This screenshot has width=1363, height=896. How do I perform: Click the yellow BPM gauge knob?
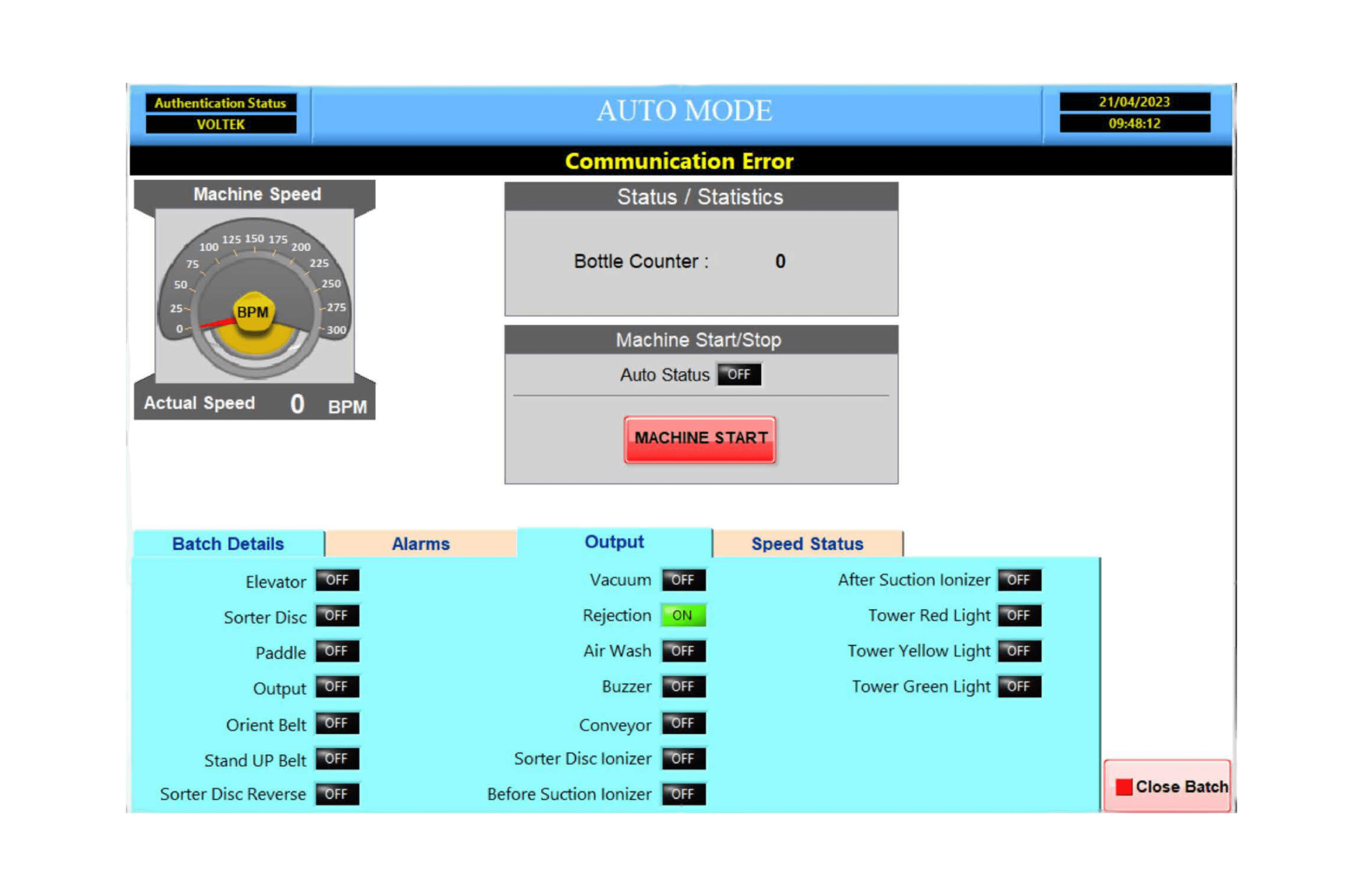(254, 312)
